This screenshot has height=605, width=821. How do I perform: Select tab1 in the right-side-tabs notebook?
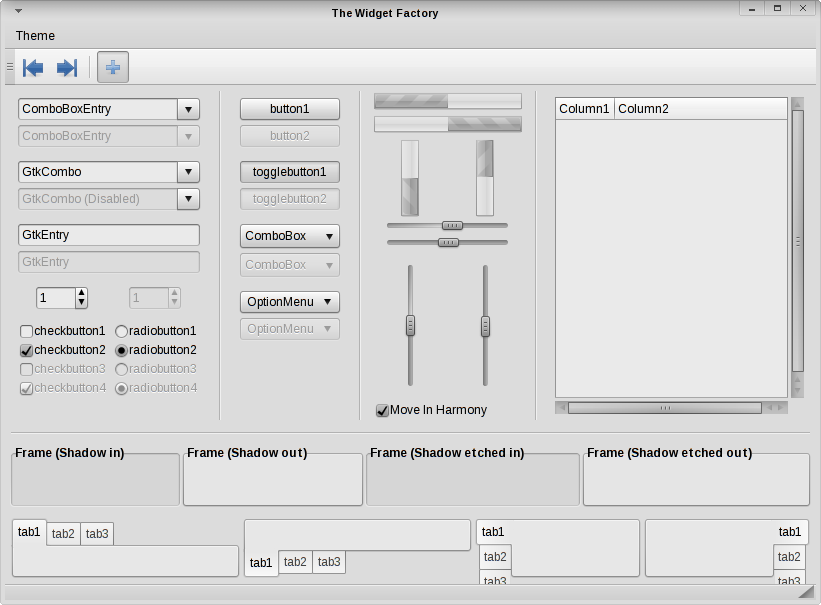790,532
